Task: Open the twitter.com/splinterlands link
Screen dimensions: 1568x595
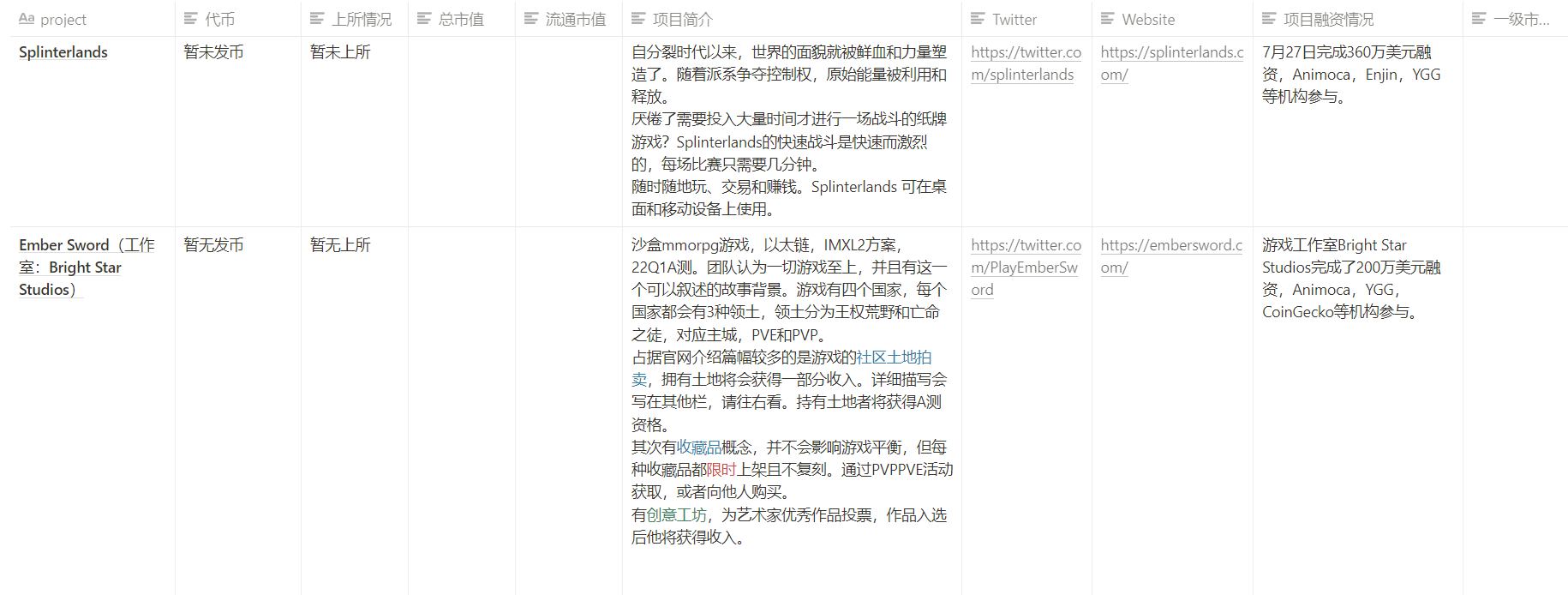Action: pyautogui.click(x=1026, y=63)
